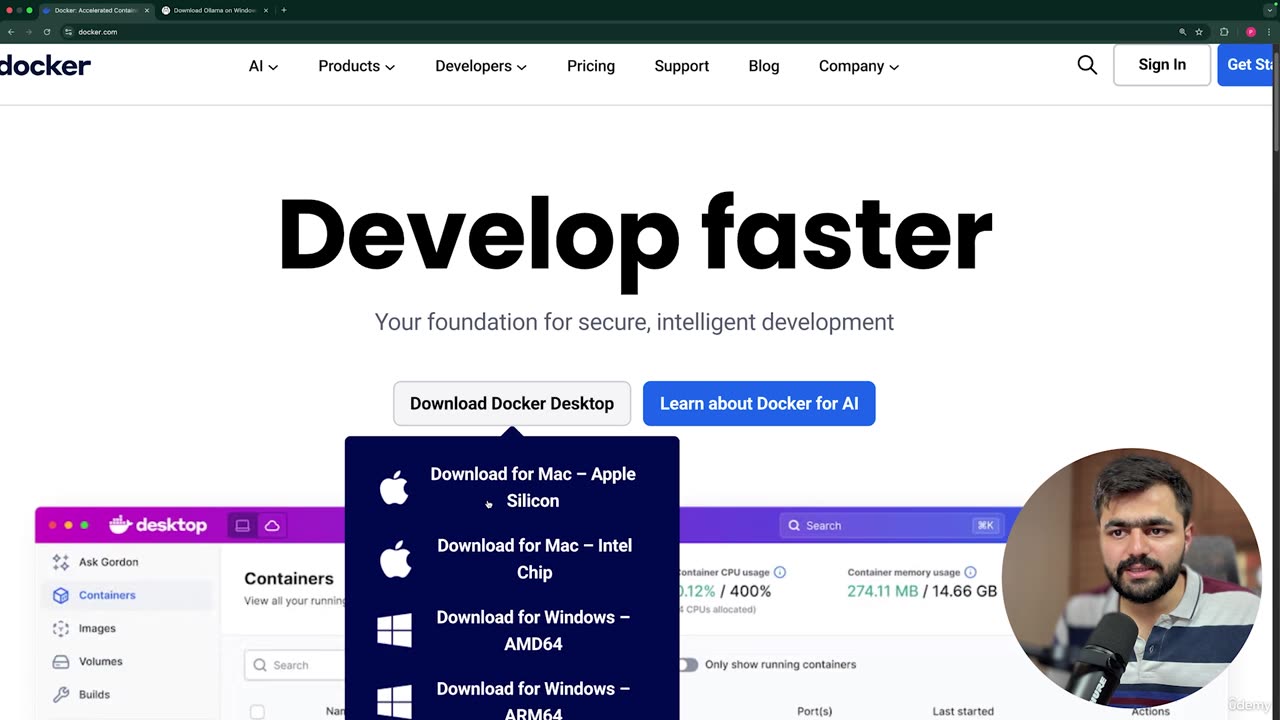Select the Docker: Accelerated Container tab
1280x720 pixels.
pyautogui.click(x=96, y=10)
